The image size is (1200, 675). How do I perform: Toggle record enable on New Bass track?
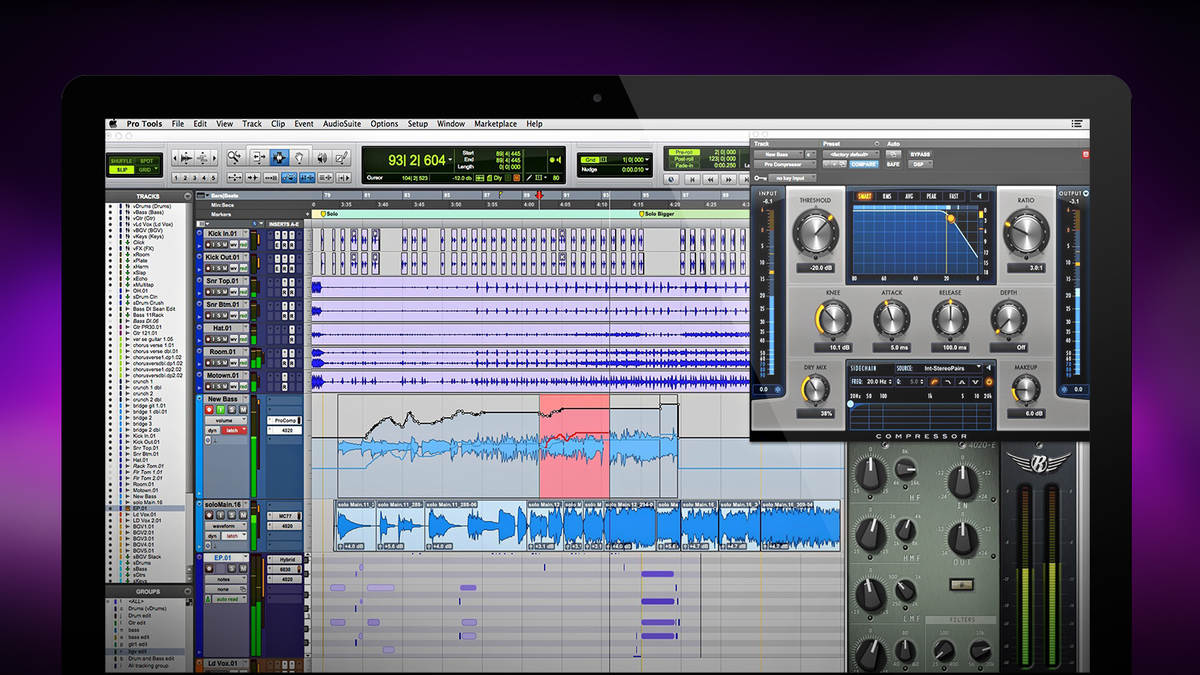209,410
